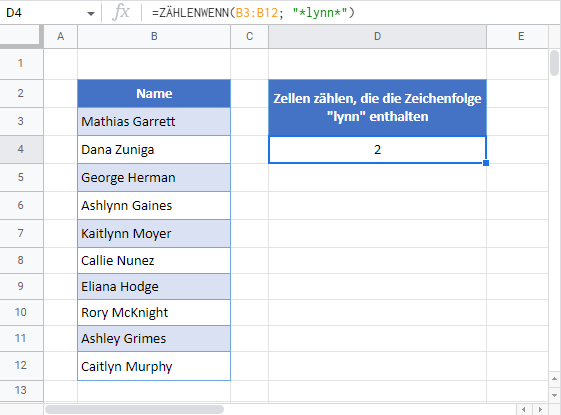
Task: Open the Name box dropdown arrow
Action: click(x=91, y=14)
